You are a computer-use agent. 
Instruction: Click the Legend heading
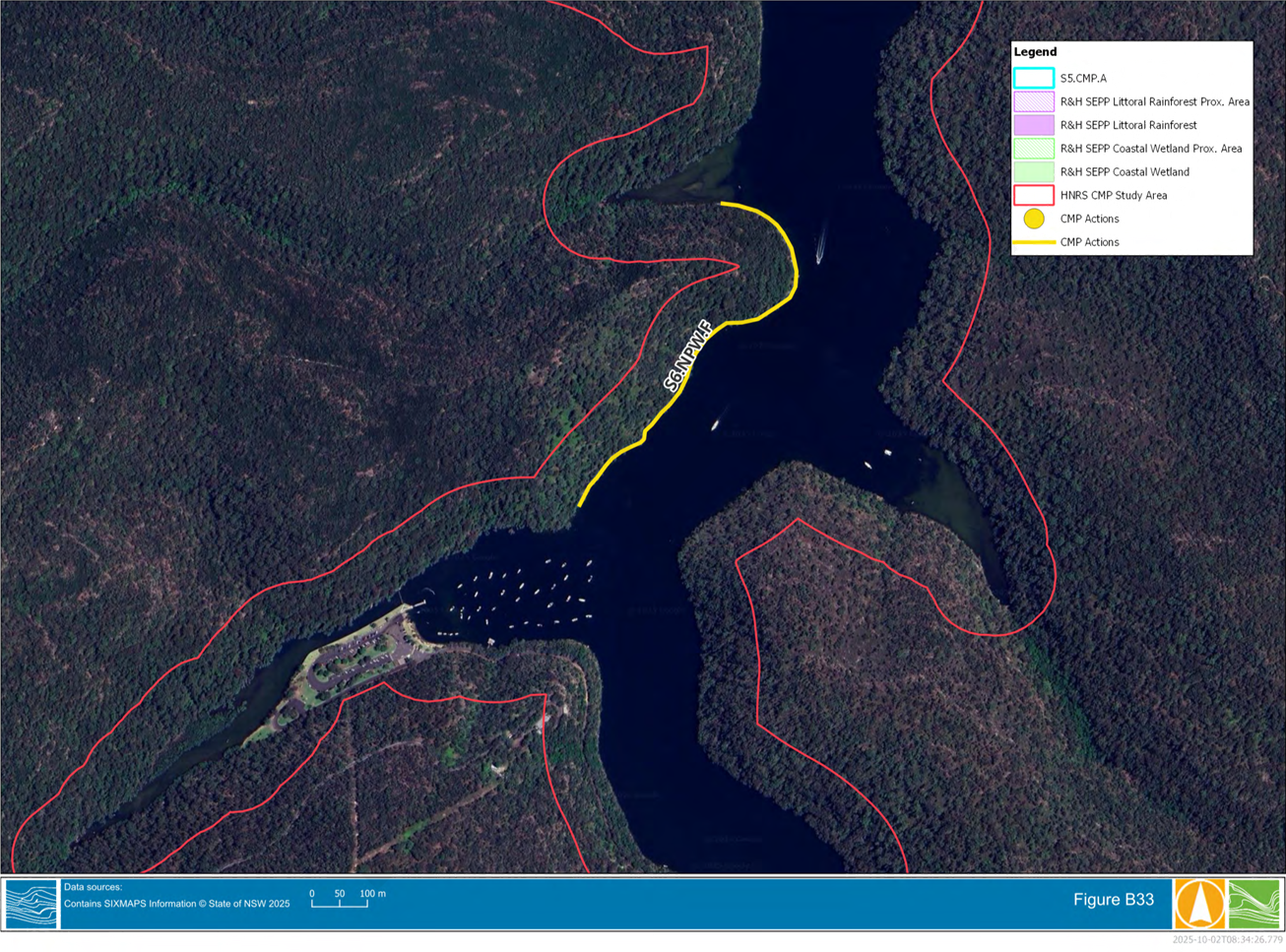1035,52
